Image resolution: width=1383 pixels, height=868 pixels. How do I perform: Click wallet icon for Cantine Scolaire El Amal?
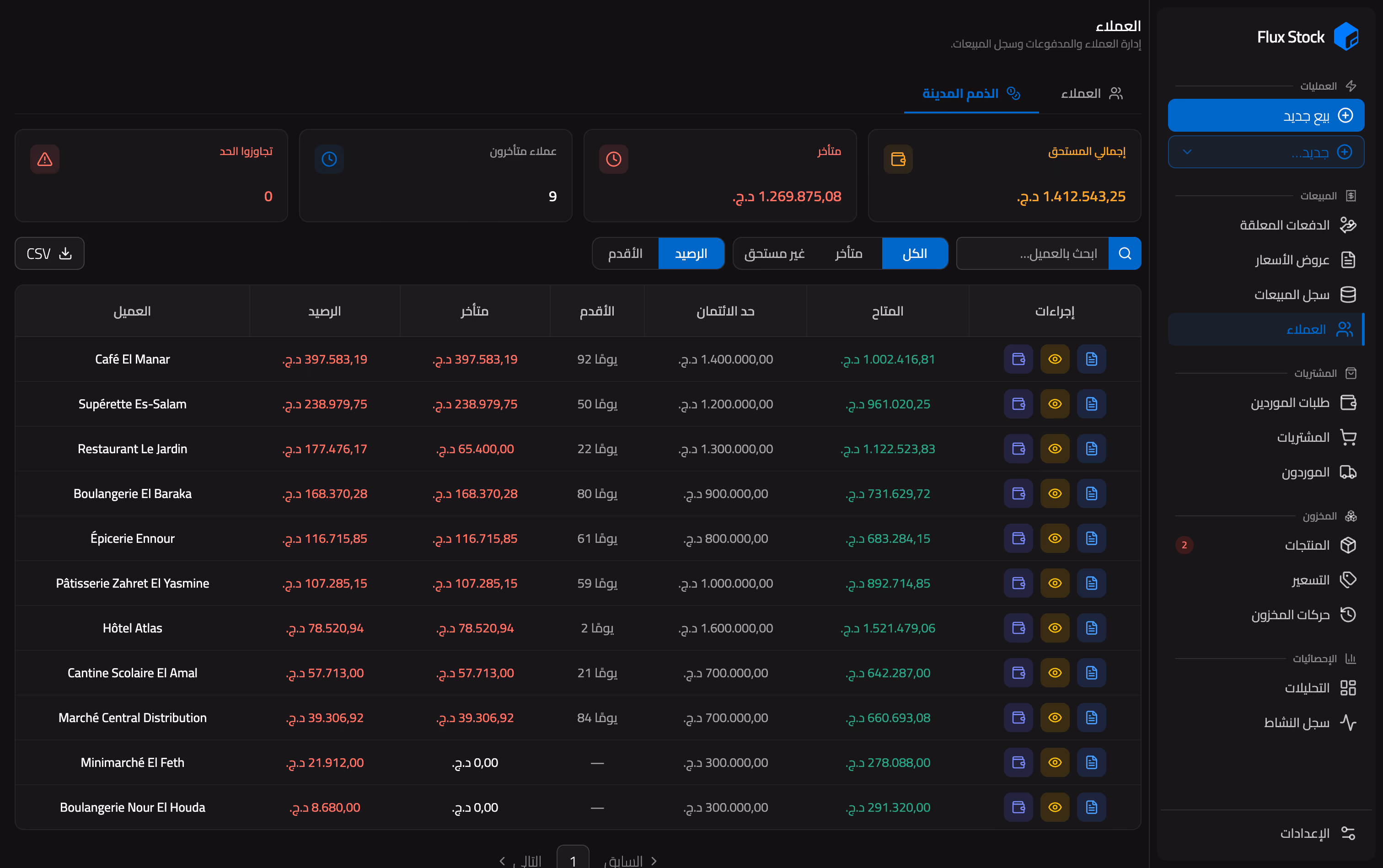pyautogui.click(x=1018, y=673)
